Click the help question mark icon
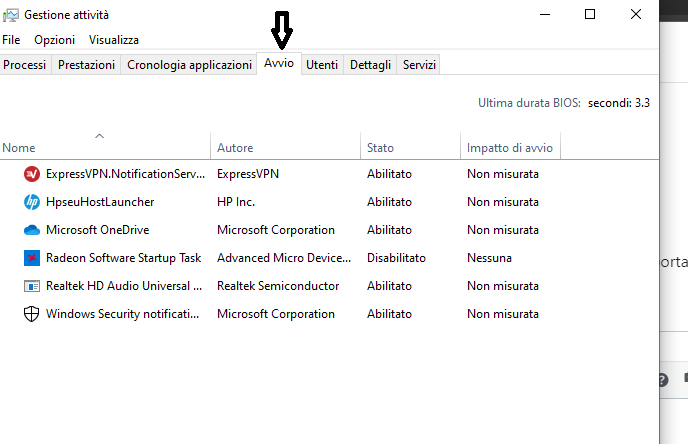The image size is (688, 444). click(x=663, y=380)
